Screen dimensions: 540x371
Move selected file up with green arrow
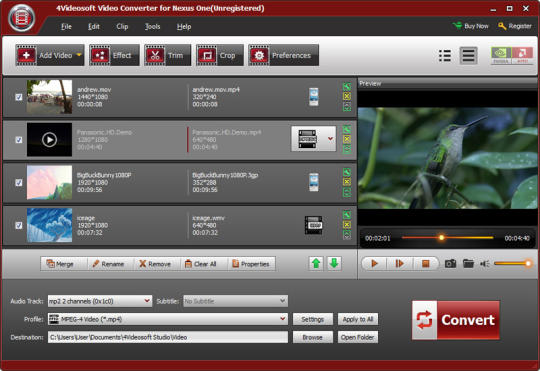[316, 264]
